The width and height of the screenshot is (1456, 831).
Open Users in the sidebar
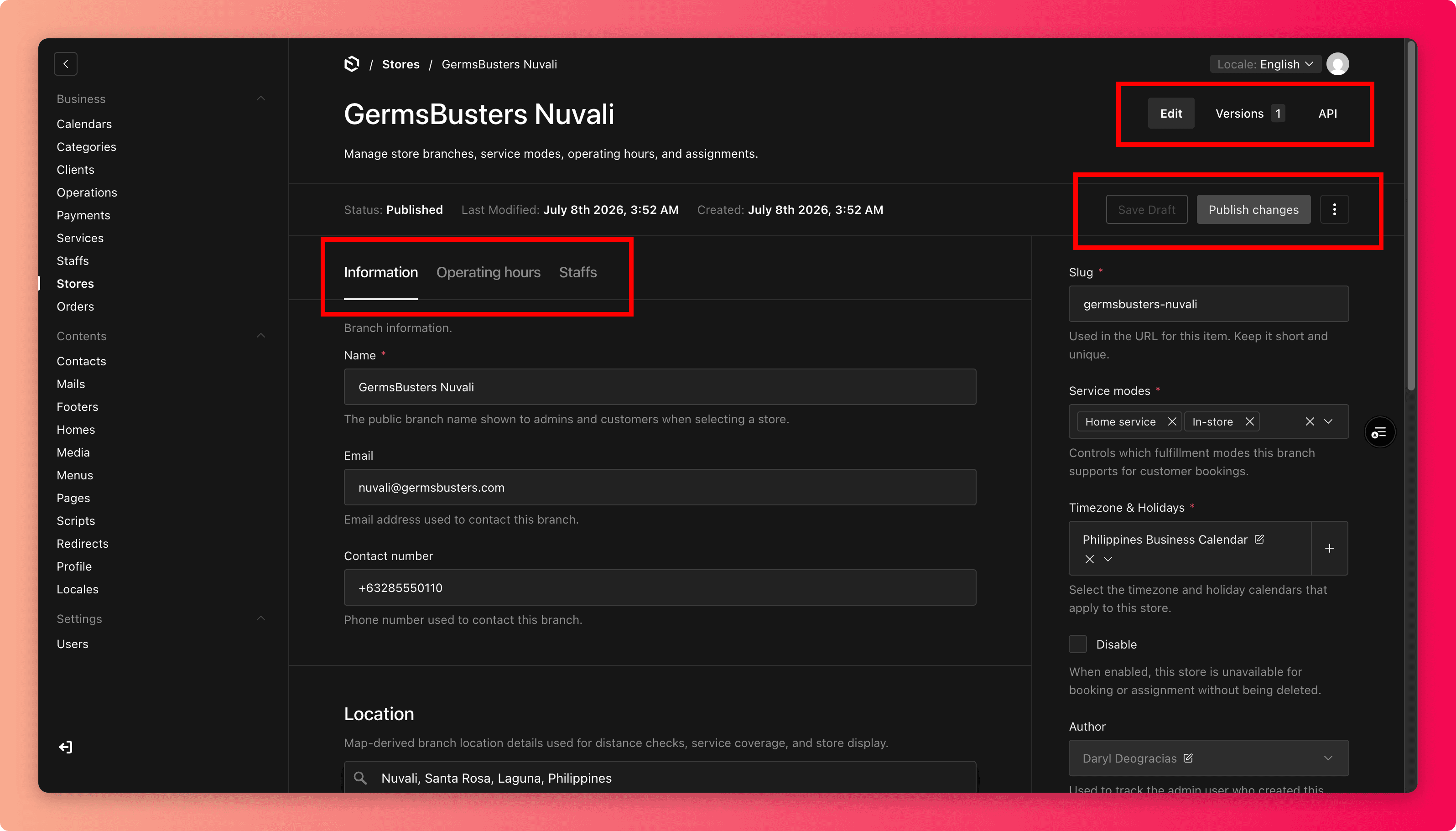pyautogui.click(x=72, y=644)
